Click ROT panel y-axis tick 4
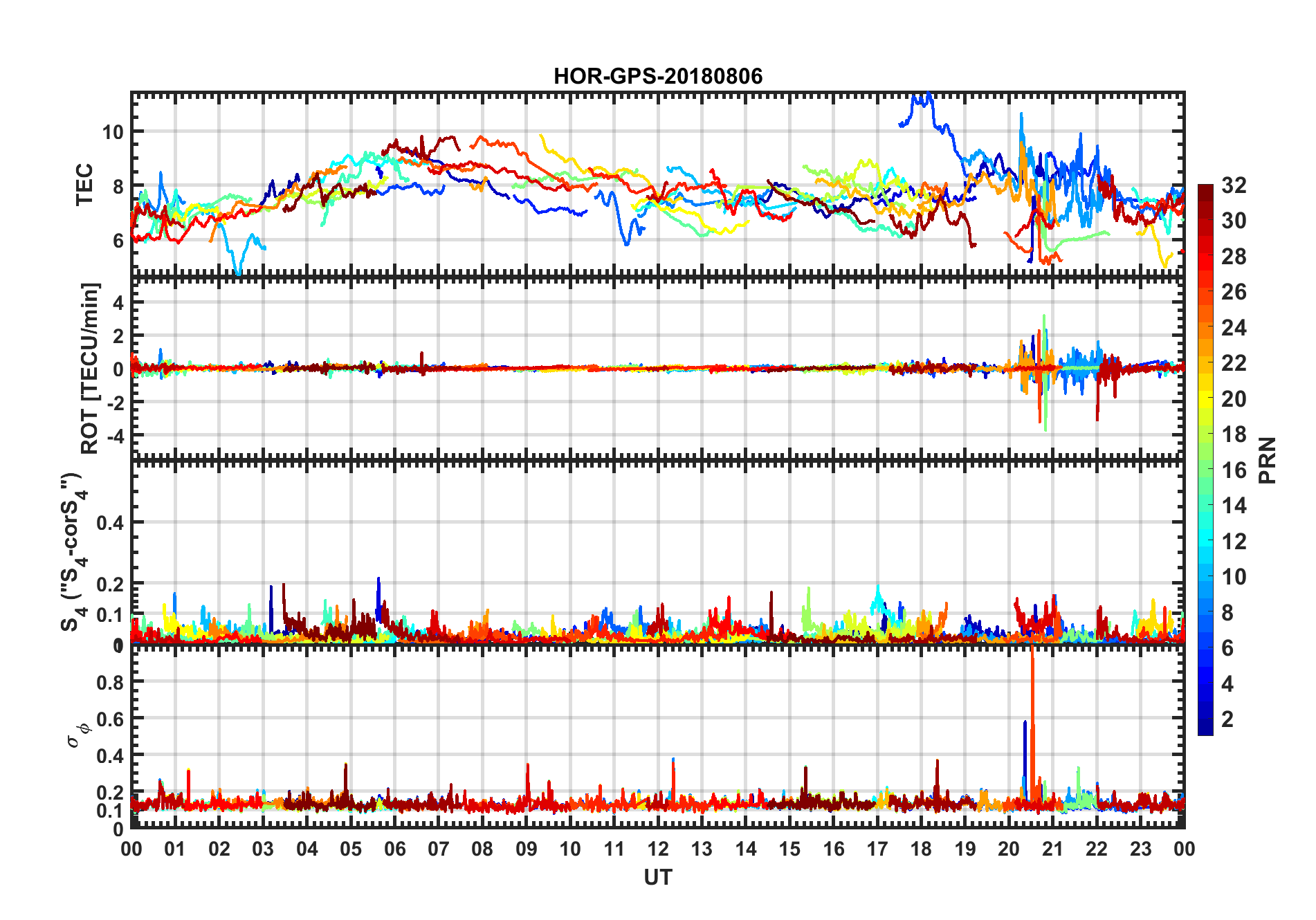Screen dimensions: 1316x920 pos(118,302)
